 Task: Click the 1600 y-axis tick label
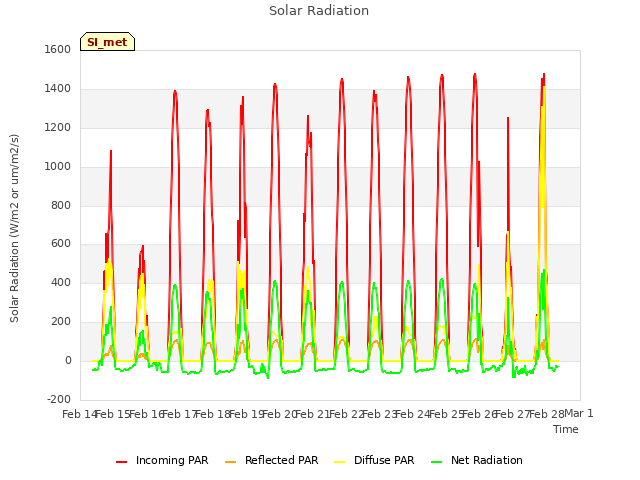58,49
